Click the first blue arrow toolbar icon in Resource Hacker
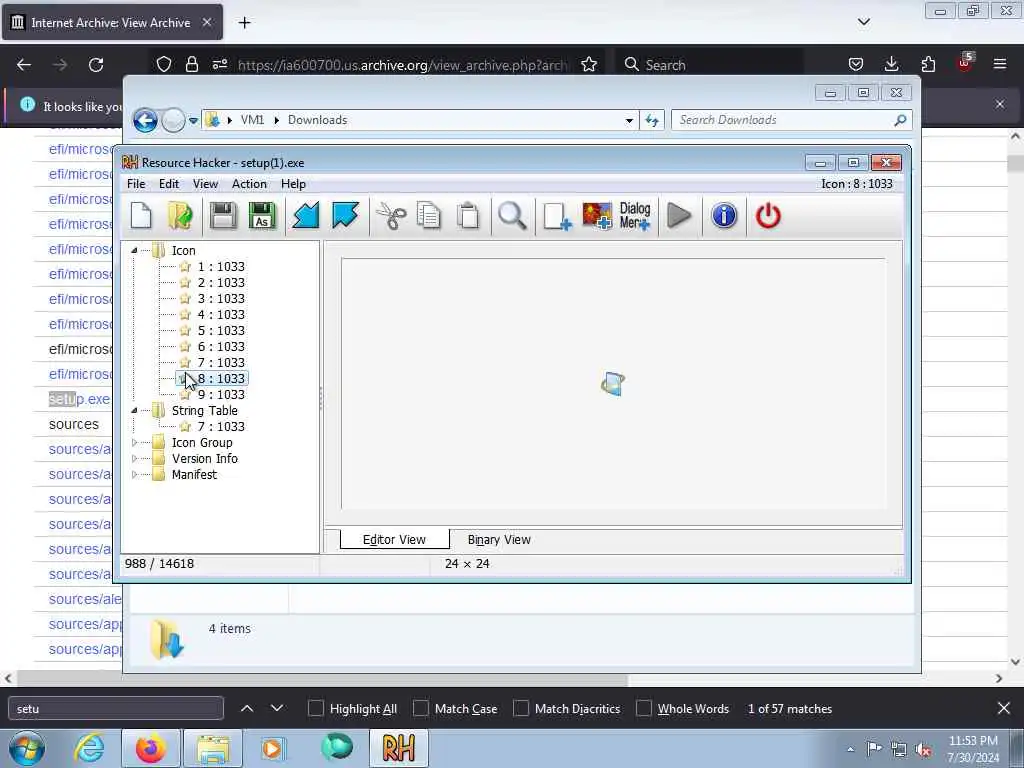Screen dimensions: 1024x768 pyautogui.click(x=305, y=216)
